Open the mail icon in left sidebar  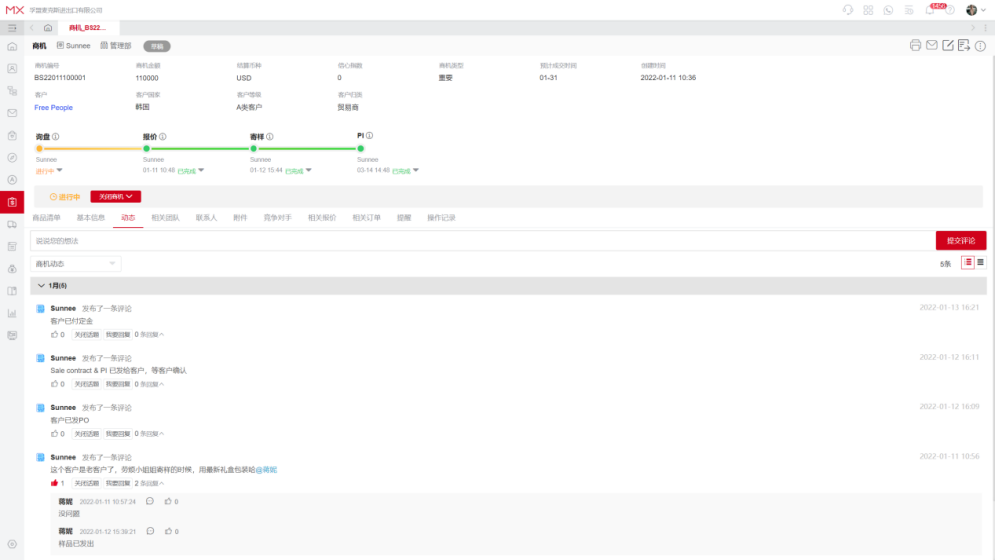pos(12,113)
